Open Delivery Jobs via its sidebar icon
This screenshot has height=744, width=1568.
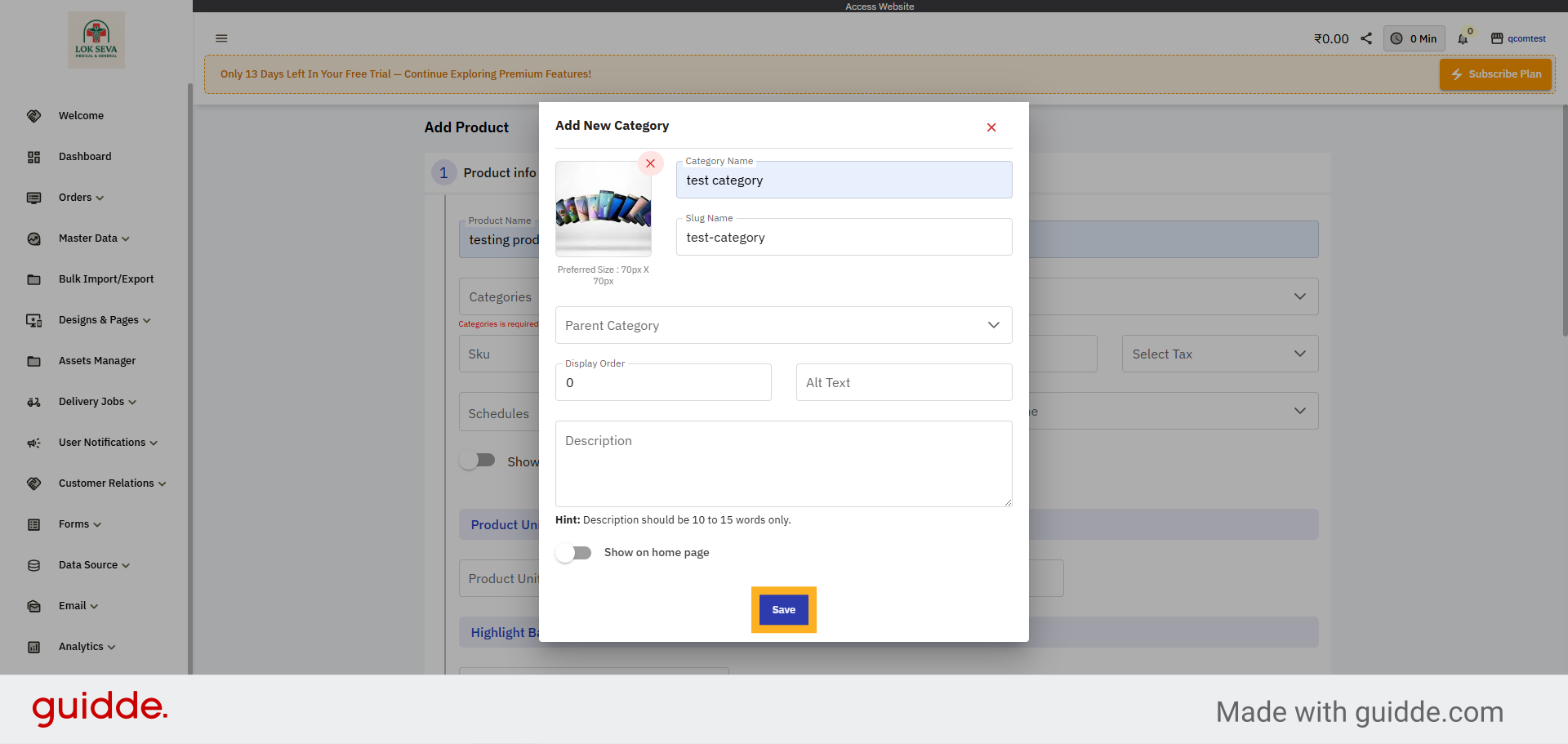[33, 401]
